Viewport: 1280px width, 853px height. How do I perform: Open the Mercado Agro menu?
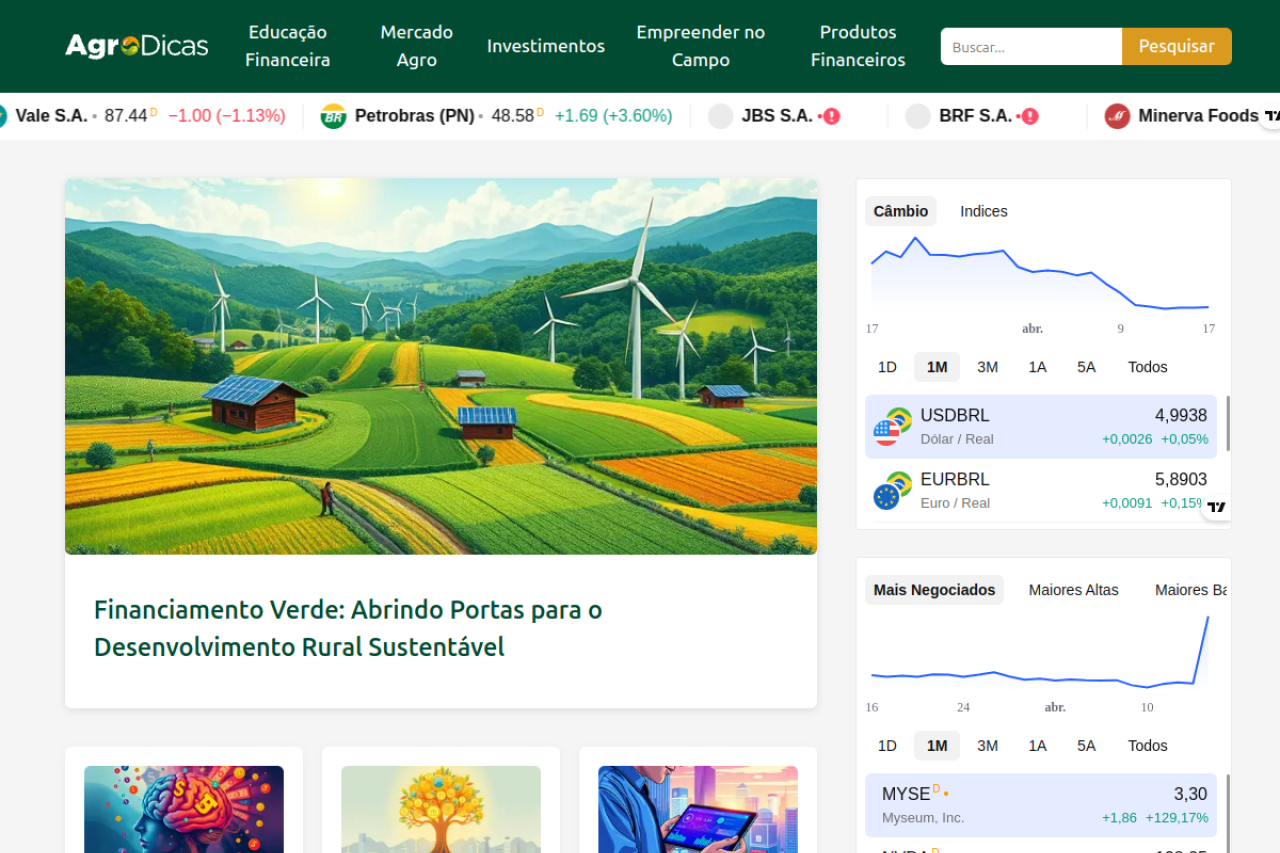click(416, 46)
